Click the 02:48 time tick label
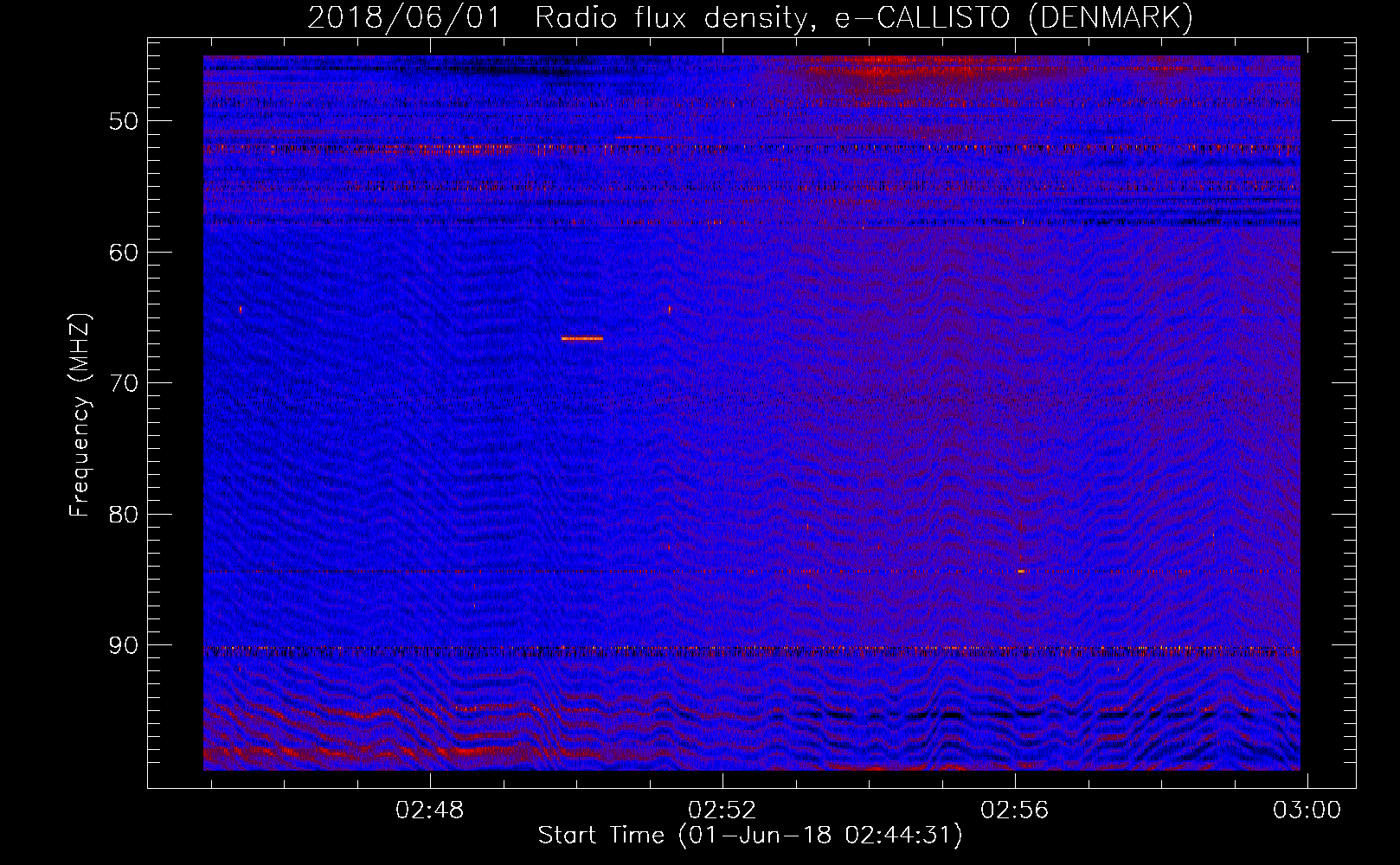1400x865 pixels. (430, 811)
